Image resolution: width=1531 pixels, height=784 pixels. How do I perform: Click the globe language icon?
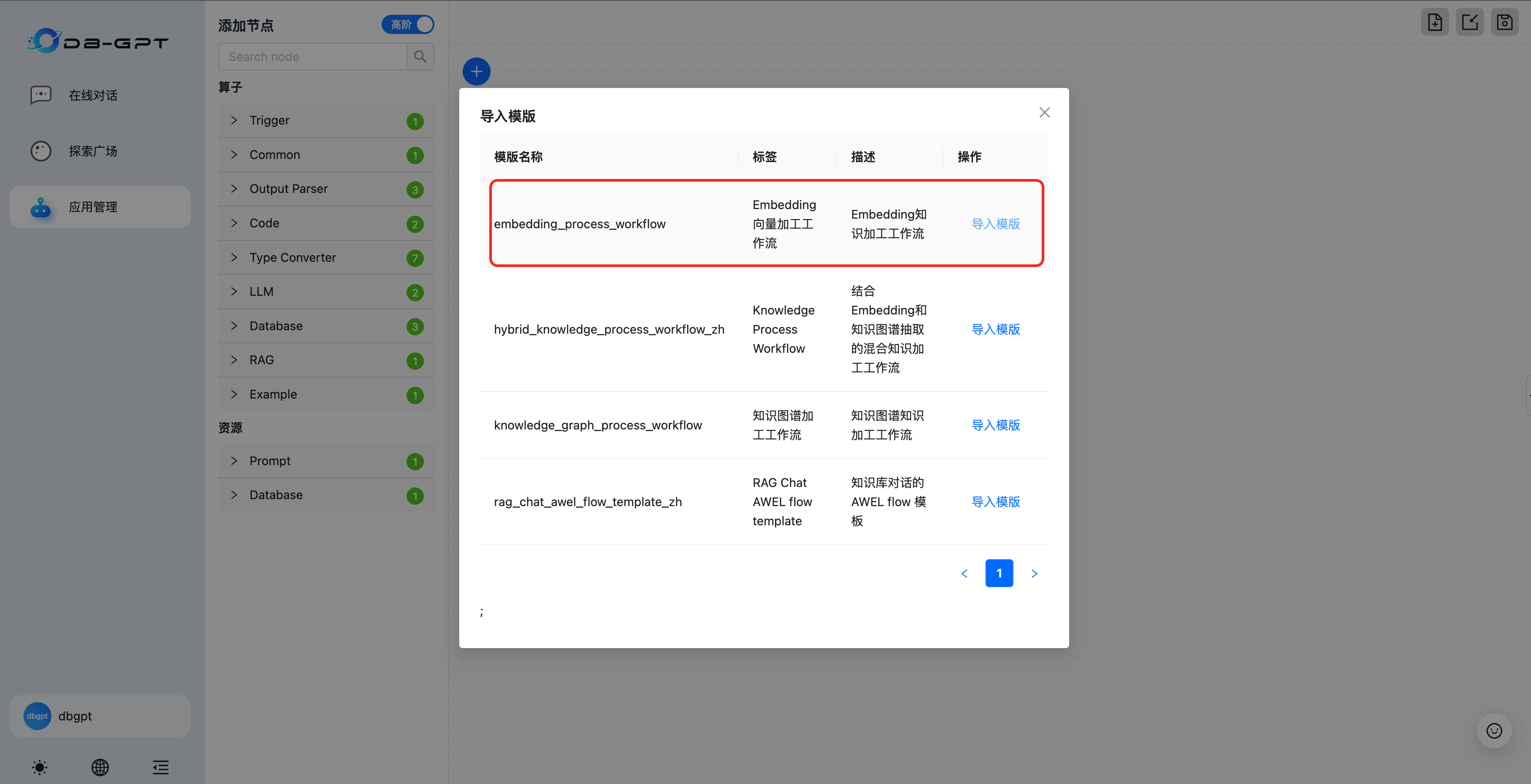point(100,767)
